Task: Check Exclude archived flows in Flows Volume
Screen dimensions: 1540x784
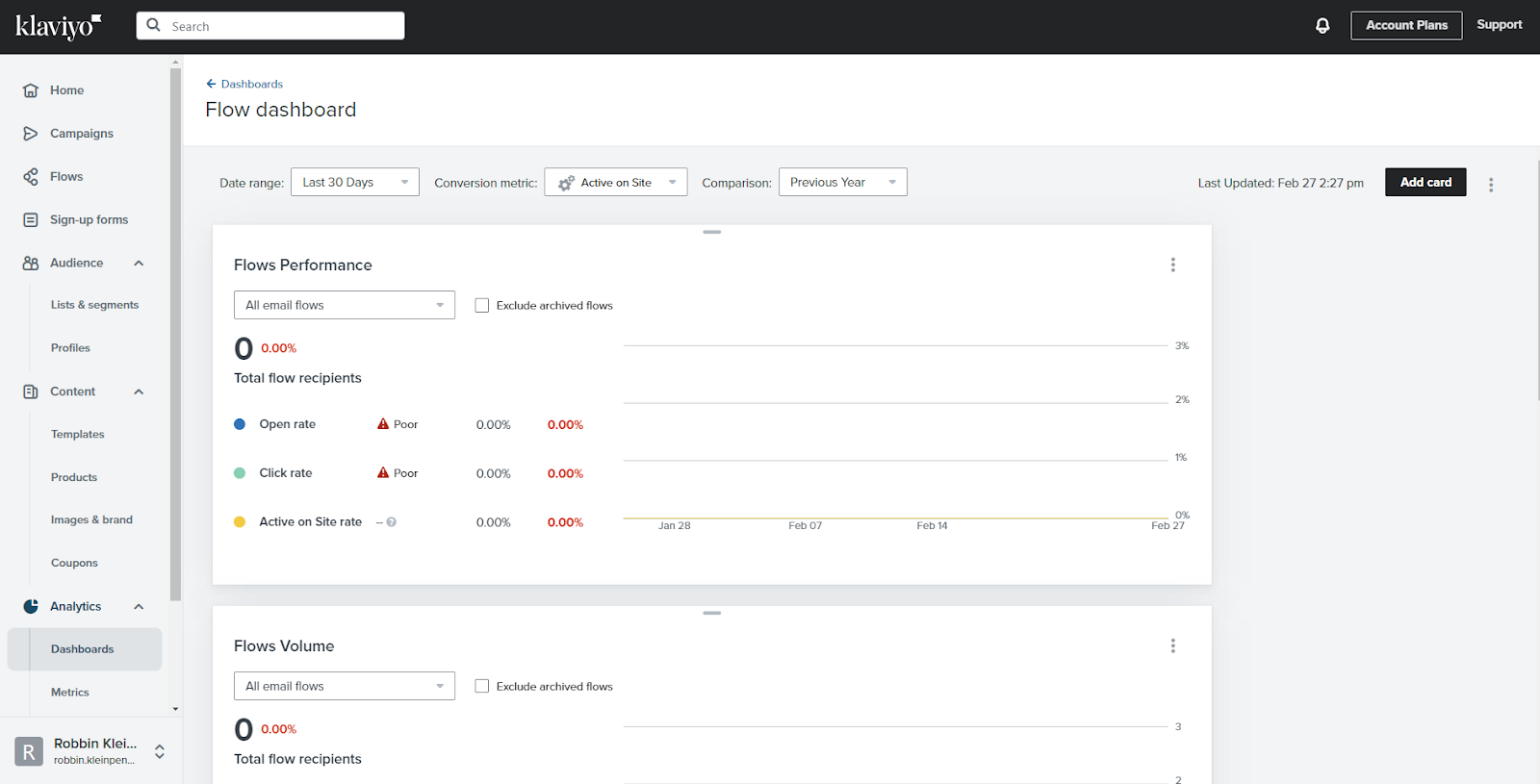Action: coord(482,686)
